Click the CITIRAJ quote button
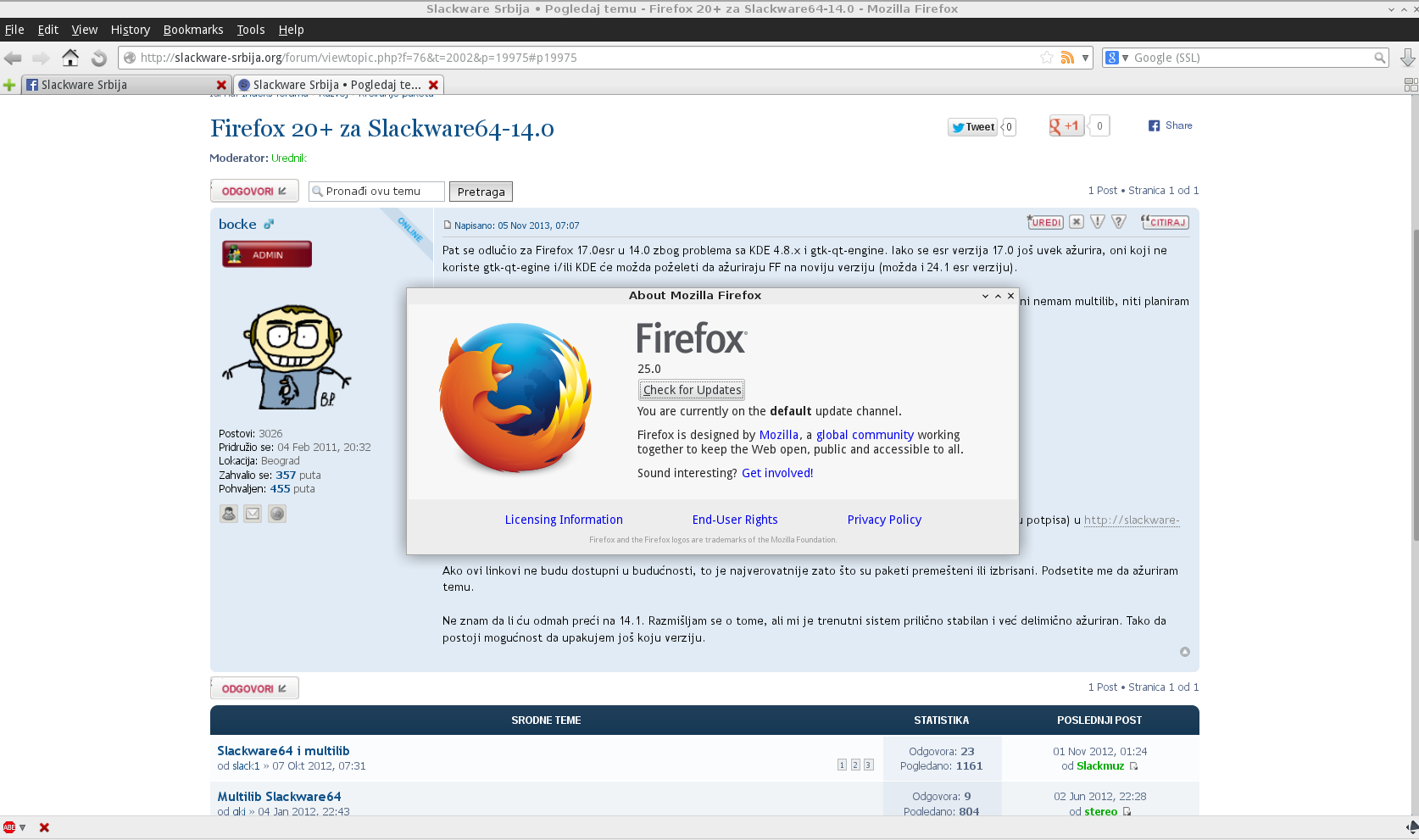This screenshot has width=1419, height=840. (1165, 222)
